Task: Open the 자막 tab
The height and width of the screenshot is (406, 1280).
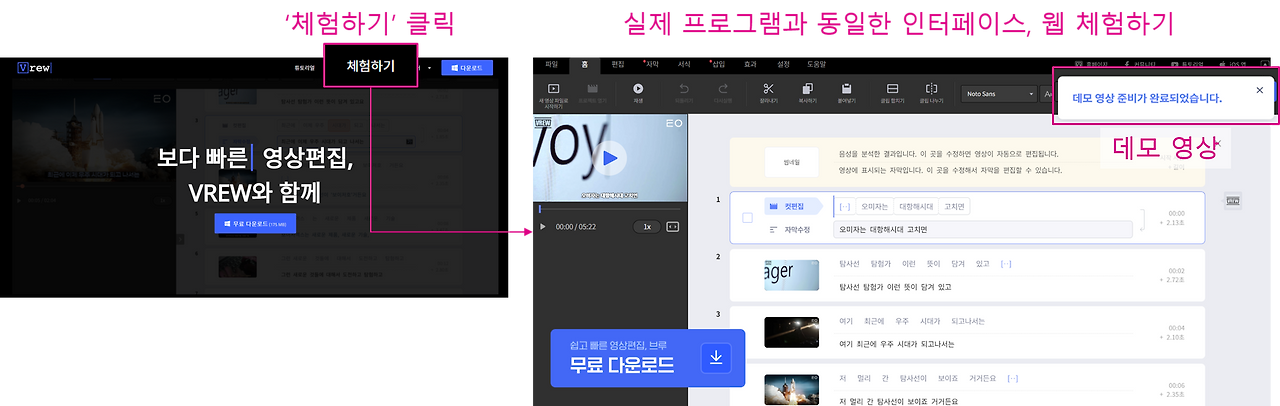Action: pos(651,64)
